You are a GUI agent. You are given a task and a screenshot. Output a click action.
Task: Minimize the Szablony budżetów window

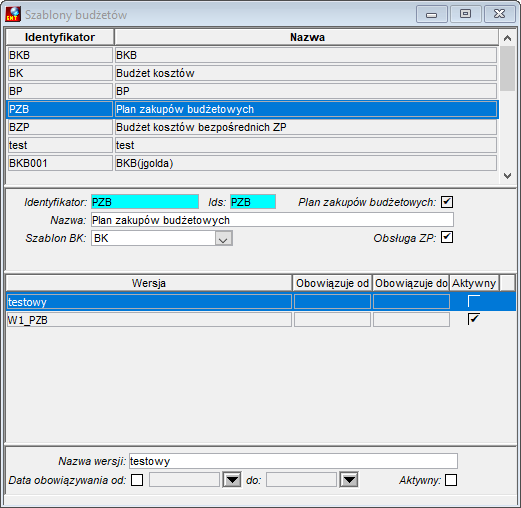[432, 14]
